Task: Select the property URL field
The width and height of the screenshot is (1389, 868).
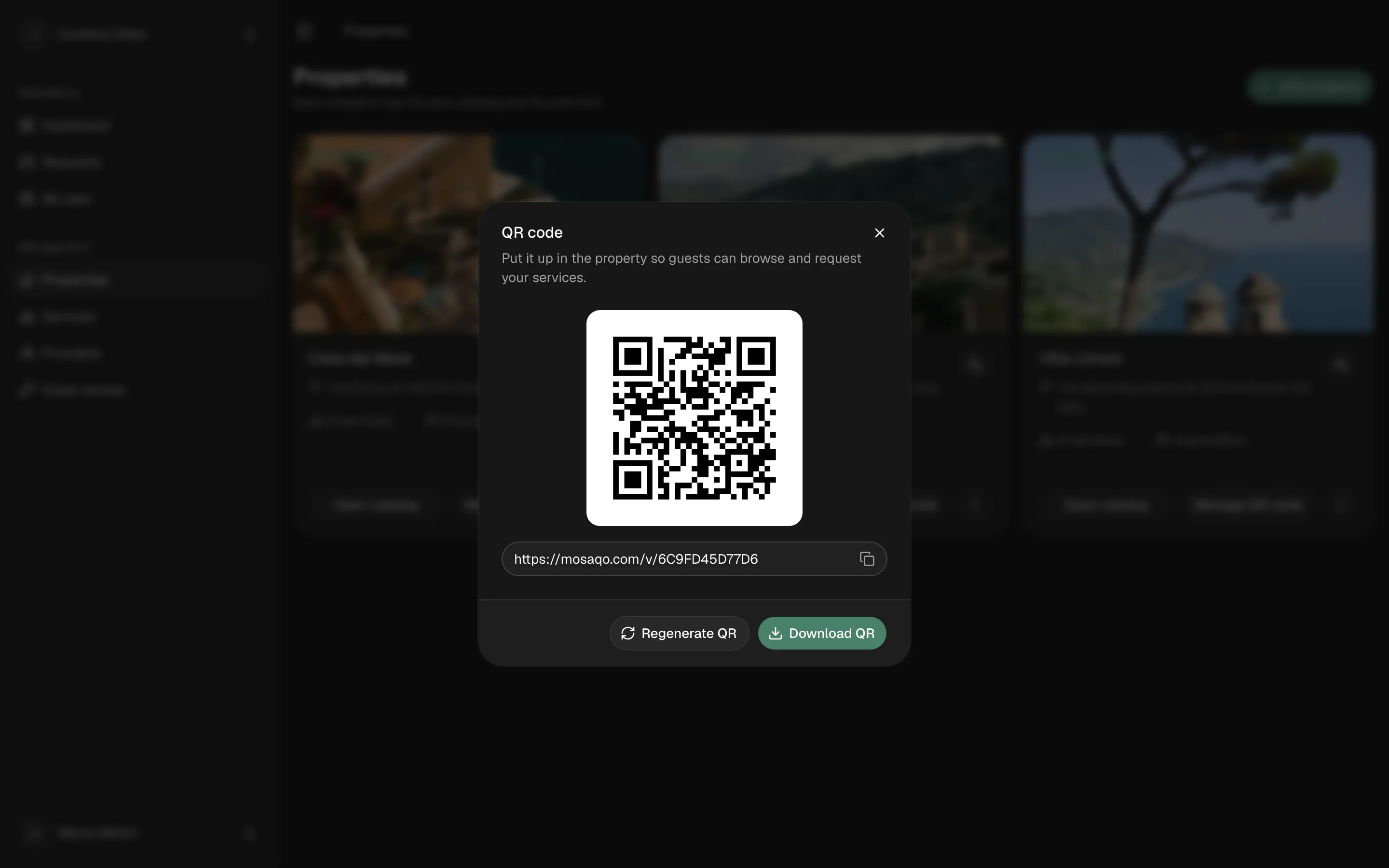Action: pos(694,558)
